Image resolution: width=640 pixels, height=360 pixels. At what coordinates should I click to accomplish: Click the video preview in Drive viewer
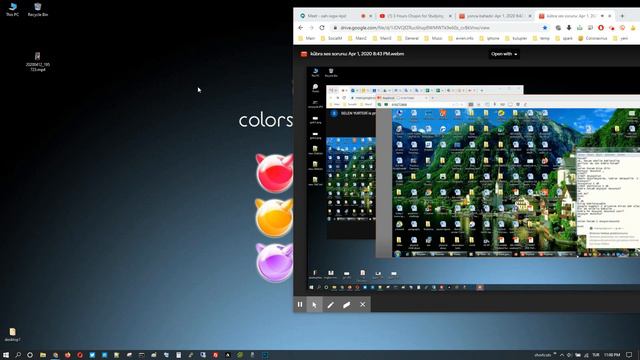473,178
